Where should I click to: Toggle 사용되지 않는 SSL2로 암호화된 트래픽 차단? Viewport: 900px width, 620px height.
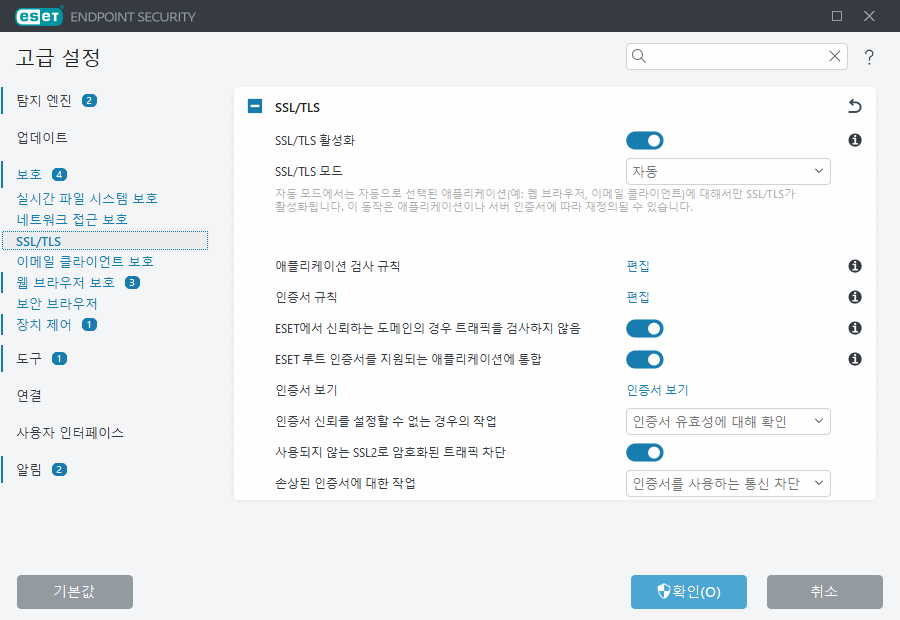[x=645, y=452]
